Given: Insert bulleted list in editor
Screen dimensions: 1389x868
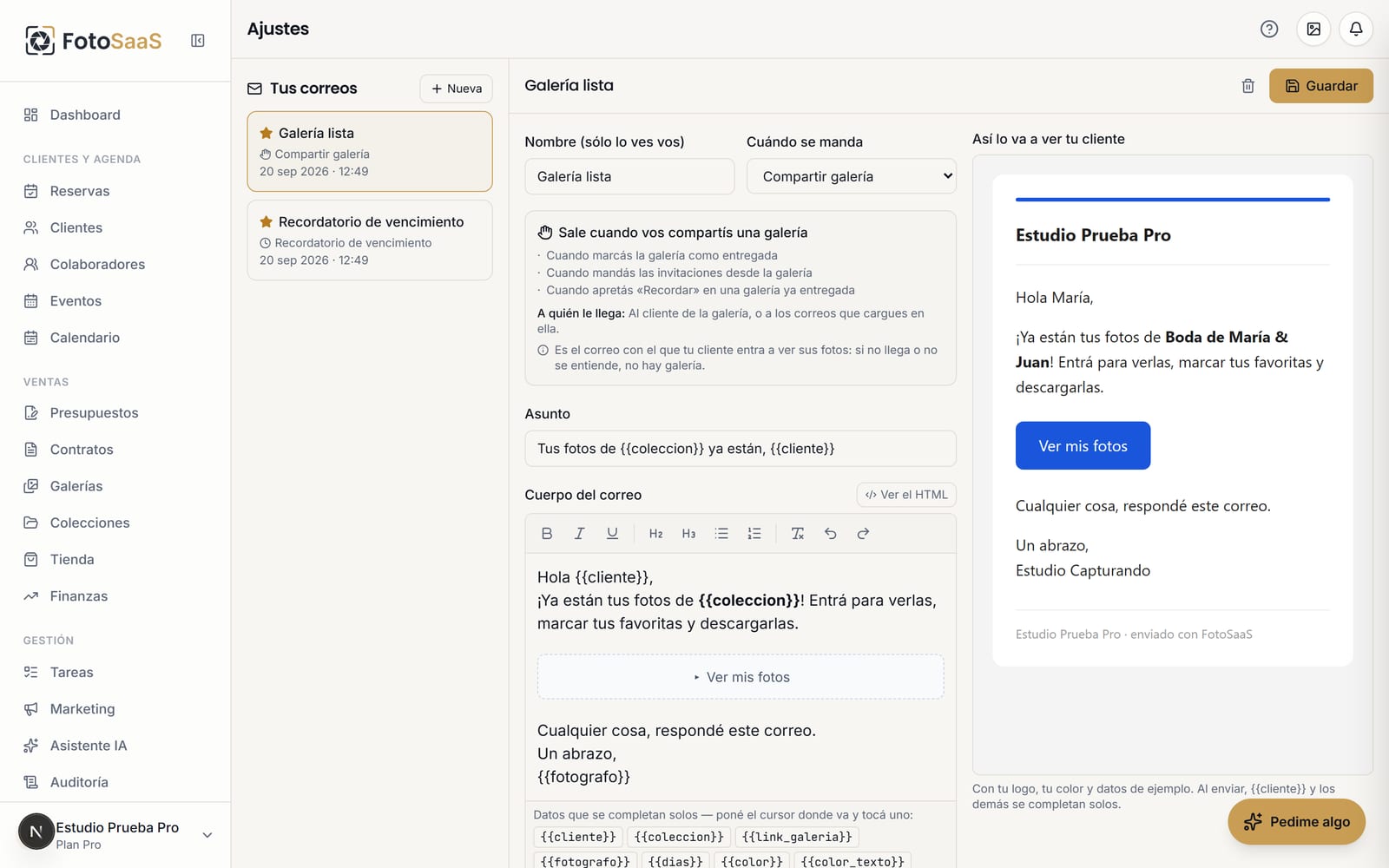Looking at the screenshot, I should [x=721, y=534].
